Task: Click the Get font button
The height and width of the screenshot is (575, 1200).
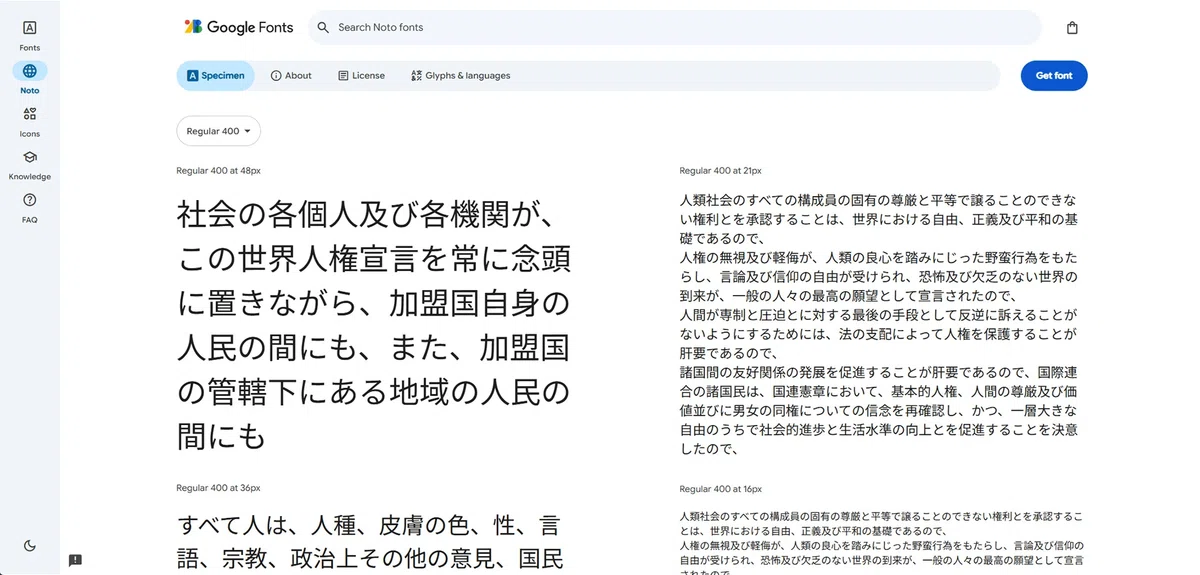Action: (x=1054, y=76)
